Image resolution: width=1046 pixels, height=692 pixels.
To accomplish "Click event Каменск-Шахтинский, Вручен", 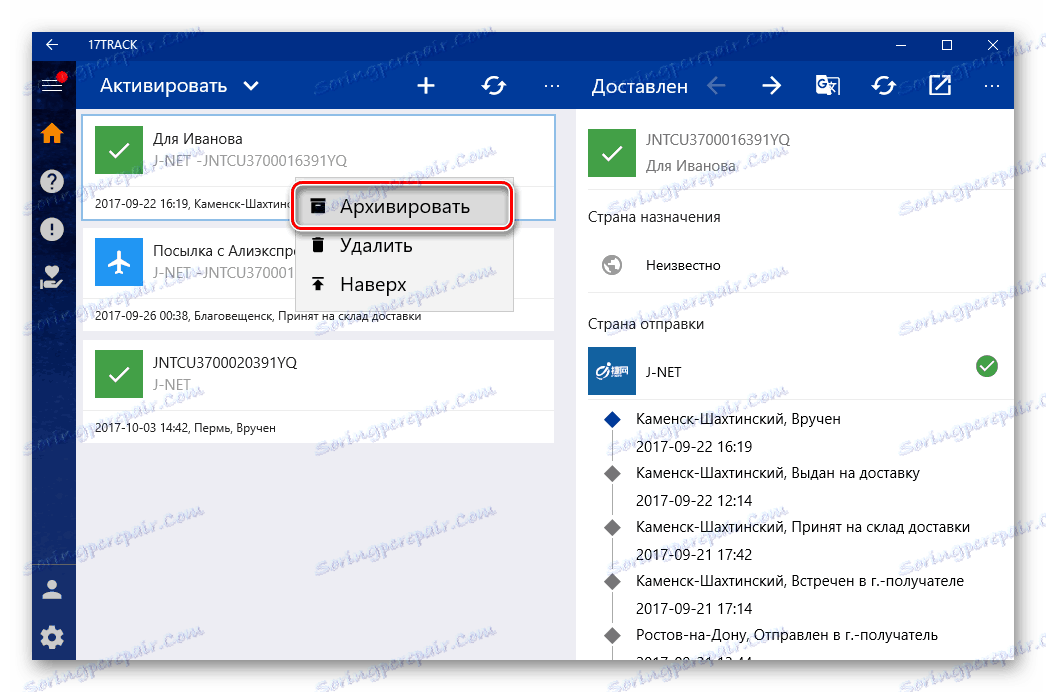I will click(738, 419).
